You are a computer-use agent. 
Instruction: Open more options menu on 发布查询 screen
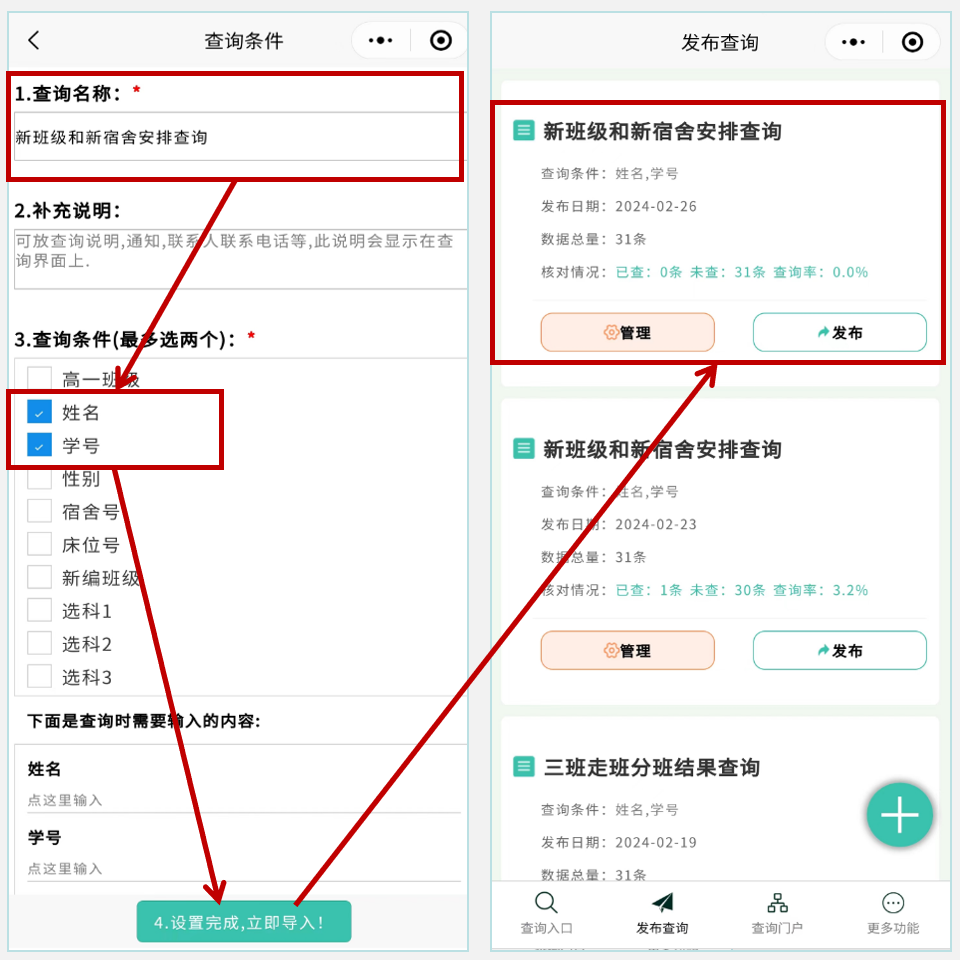(x=853, y=42)
